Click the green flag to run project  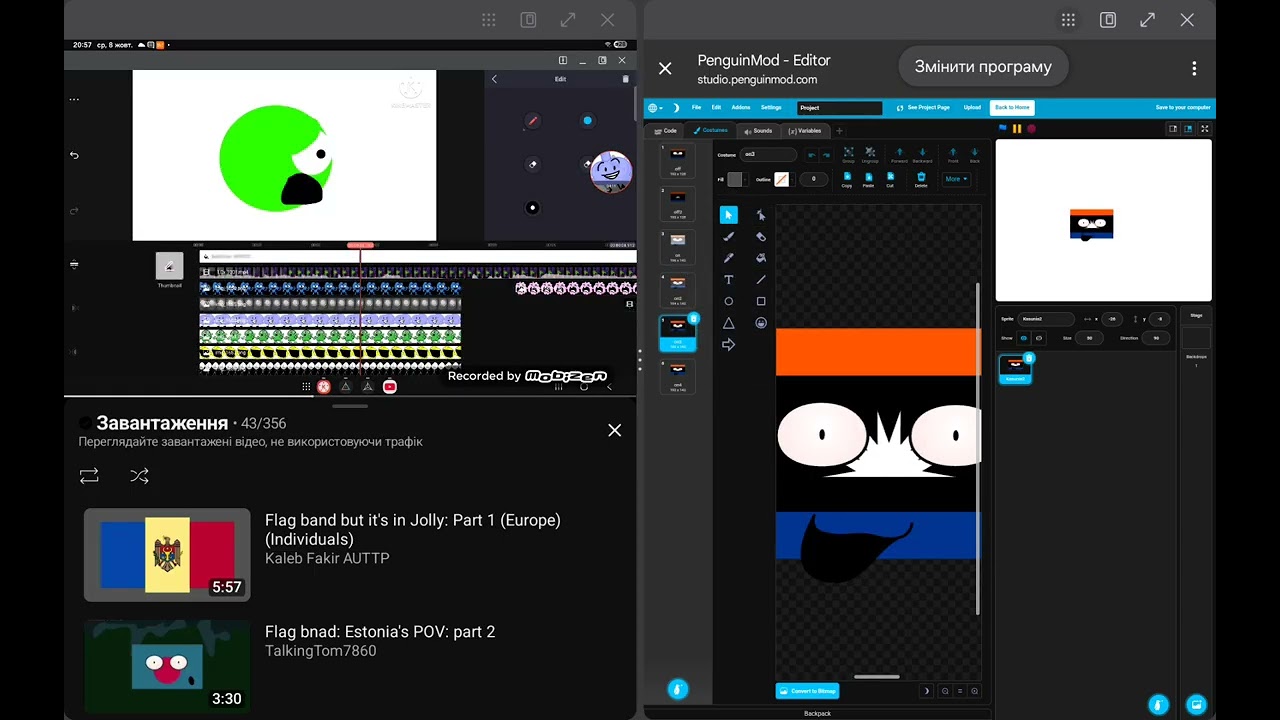[x=1003, y=128]
